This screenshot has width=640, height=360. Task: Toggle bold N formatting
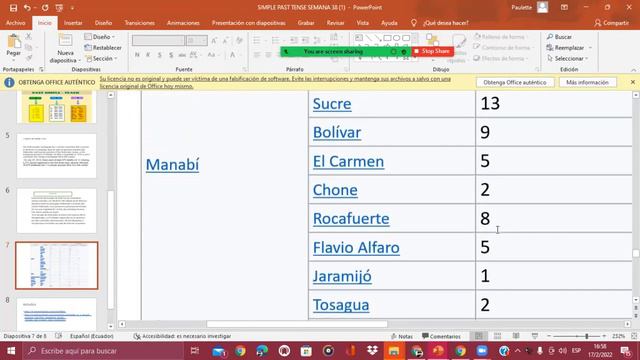coord(137,55)
